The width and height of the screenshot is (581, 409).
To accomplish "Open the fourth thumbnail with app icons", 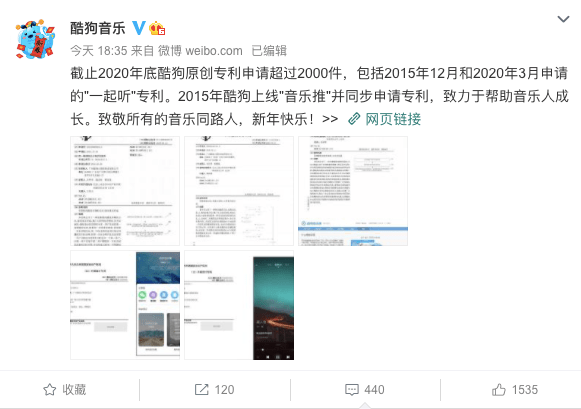I will [125, 305].
